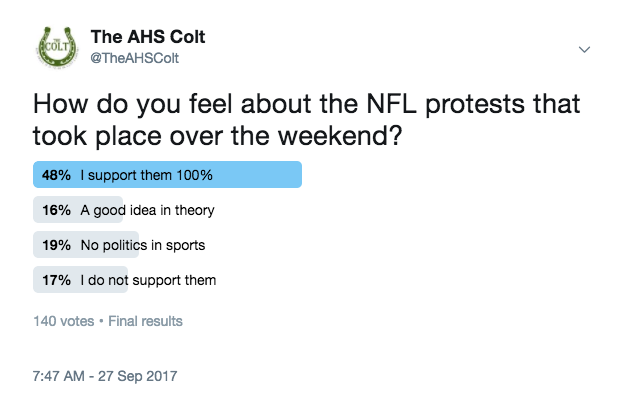Click the gray 16% poll bar
This screenshot has height=398, width=625.
[78, 210]
